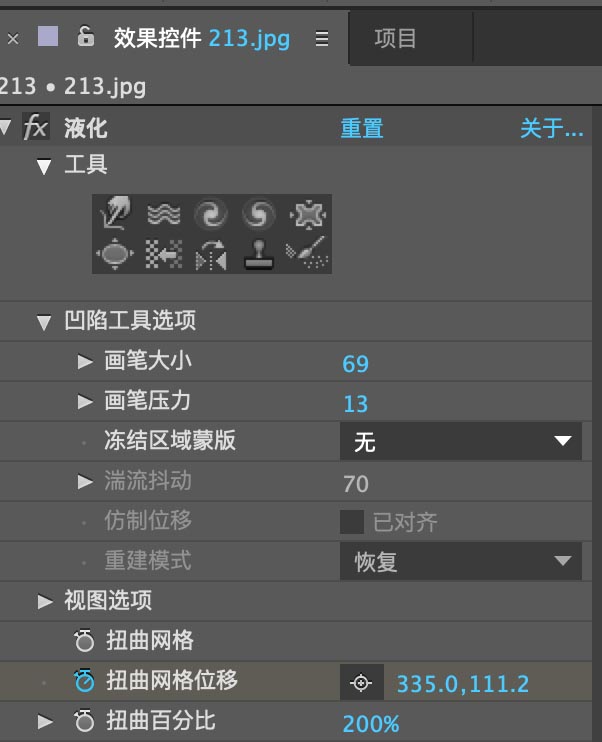
Task: Expand the 画笔大小 property
Action: (85, 362)
